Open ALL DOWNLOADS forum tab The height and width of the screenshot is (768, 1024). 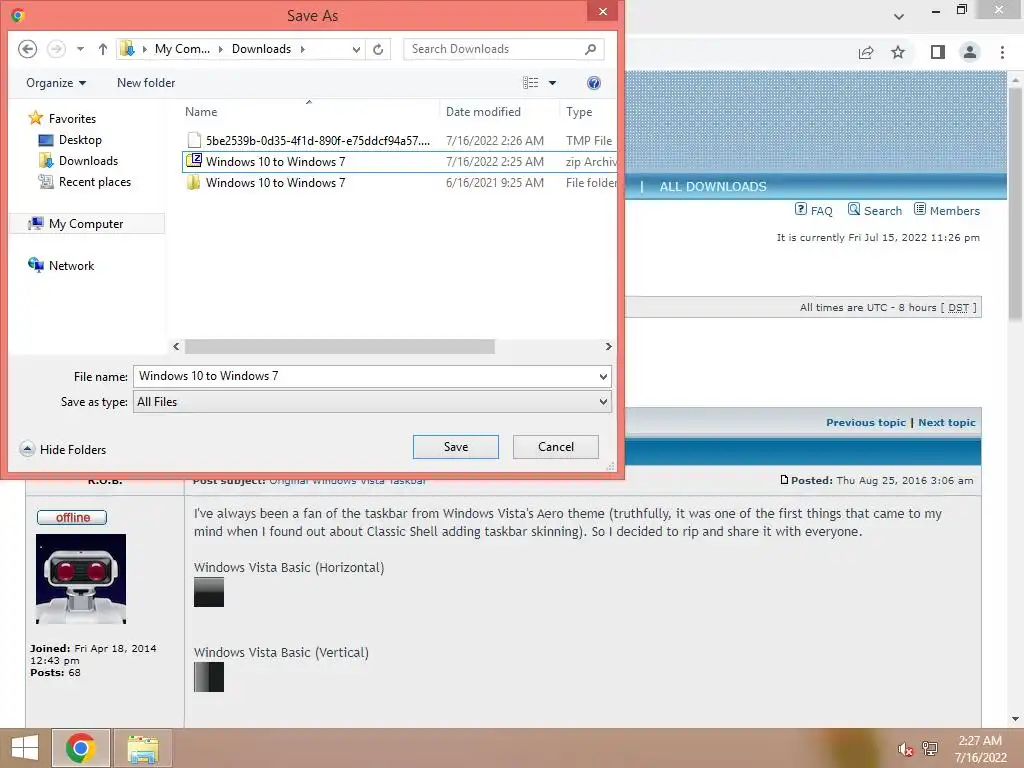tap(712, 187)
